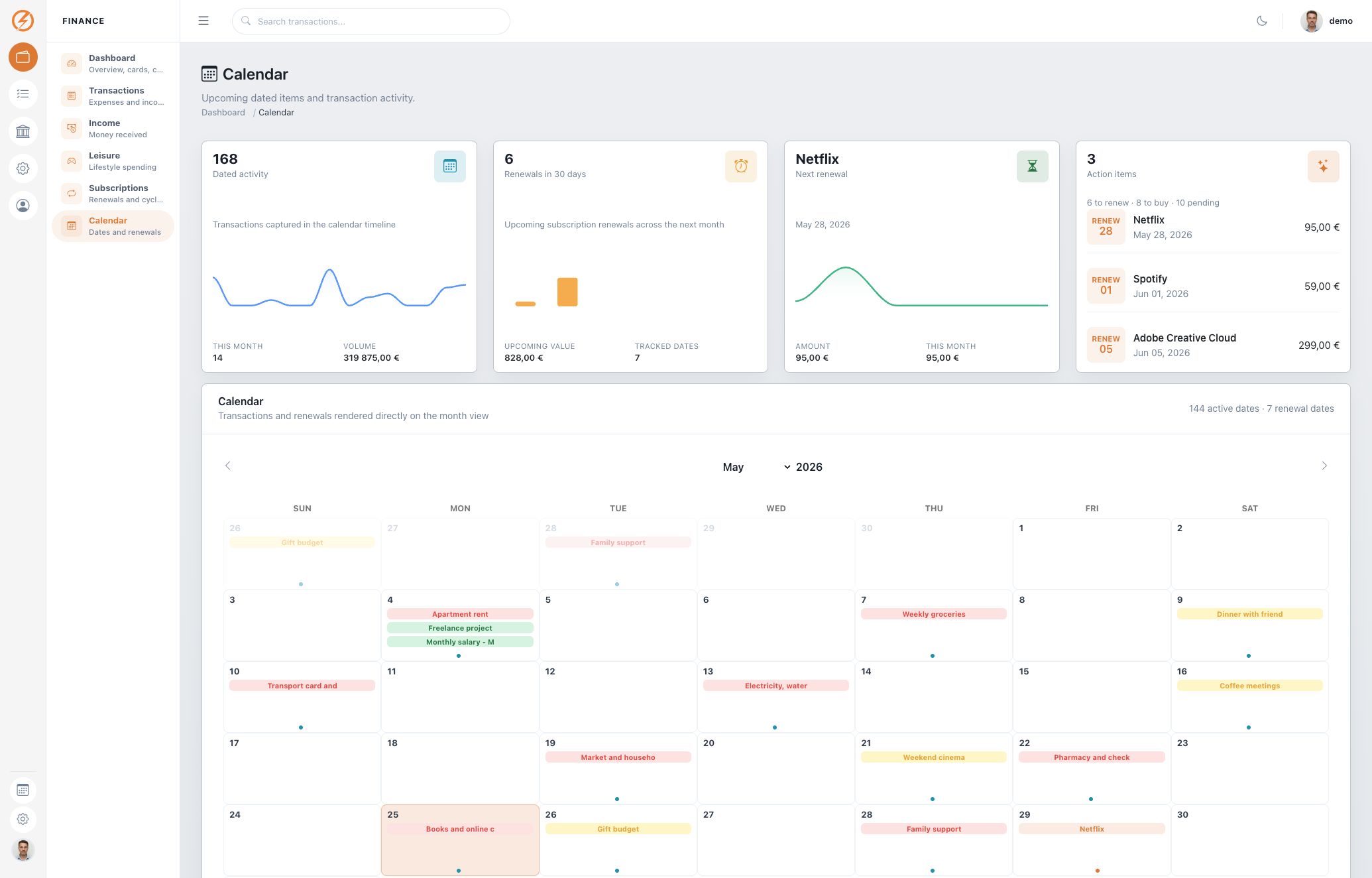Image resolution: width=1372 pixels, height=878 pixels.
Task: Click the 2026 year selector
Action: (809, 467)
